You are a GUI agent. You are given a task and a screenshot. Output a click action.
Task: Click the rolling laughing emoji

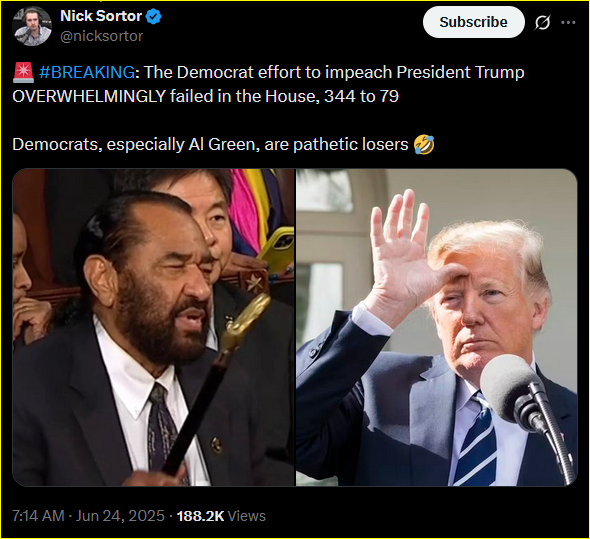pos(424,145)
